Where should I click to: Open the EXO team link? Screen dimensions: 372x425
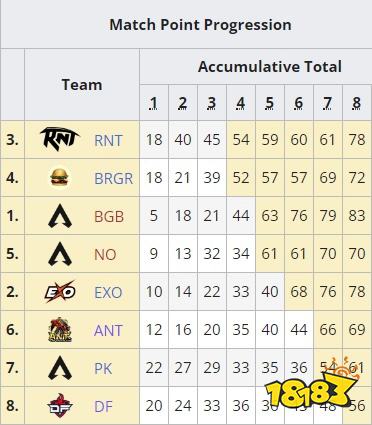tap(108, 293)
